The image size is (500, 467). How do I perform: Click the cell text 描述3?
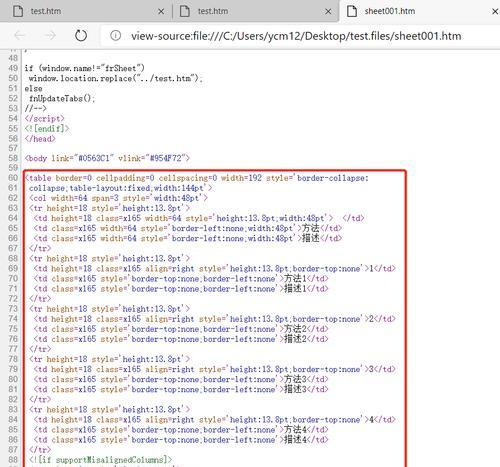pyautogui.click(x=295, y=389)
